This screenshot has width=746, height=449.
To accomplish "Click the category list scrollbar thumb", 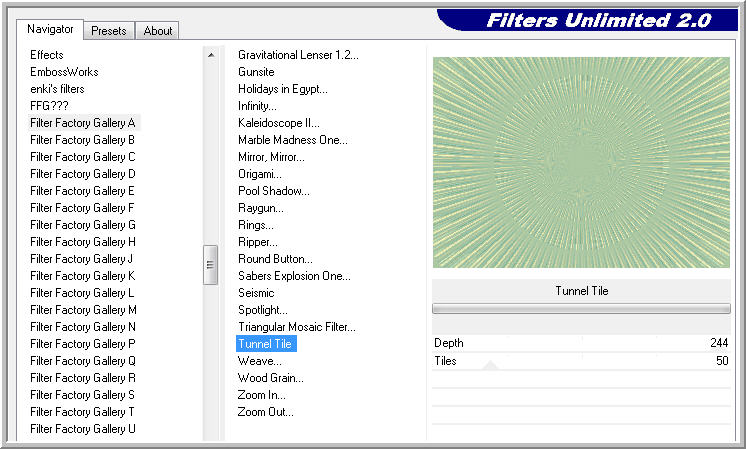I will click(x=210, y=265).
